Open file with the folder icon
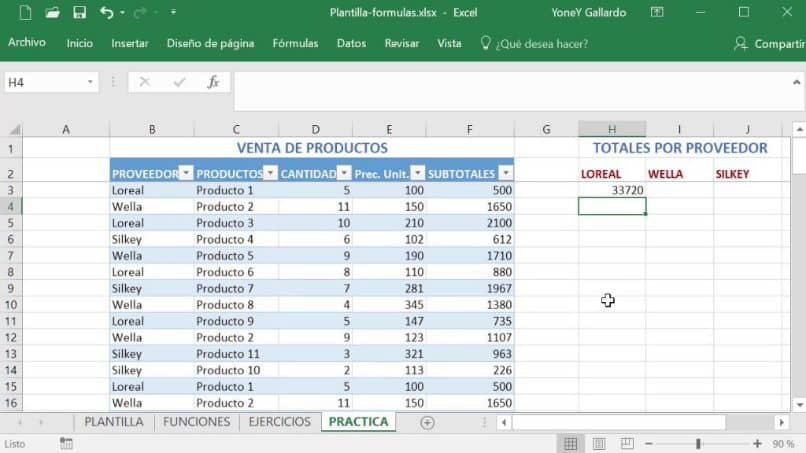The image size is (806, 453). (52, 12)
